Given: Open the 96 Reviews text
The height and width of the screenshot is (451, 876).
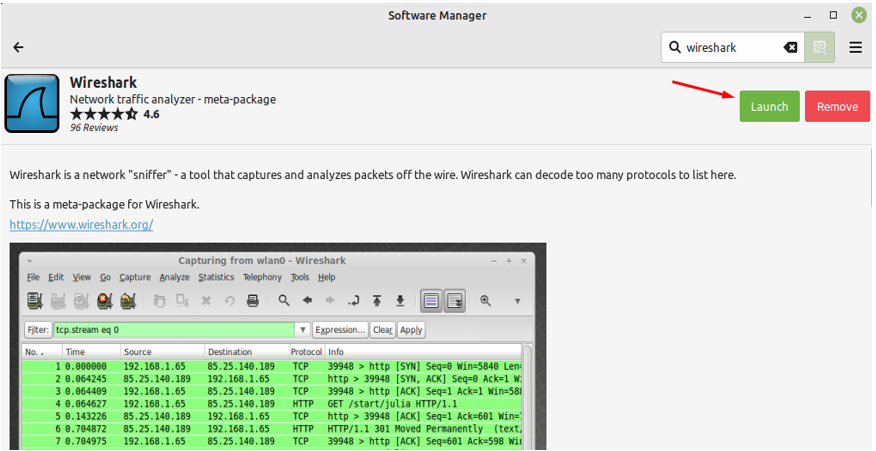Looking at the screenshot, I should click(x=94, y=127).
